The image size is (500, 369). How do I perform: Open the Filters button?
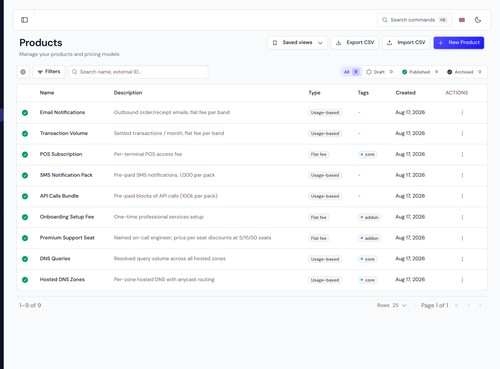click(x=49, y=72)
